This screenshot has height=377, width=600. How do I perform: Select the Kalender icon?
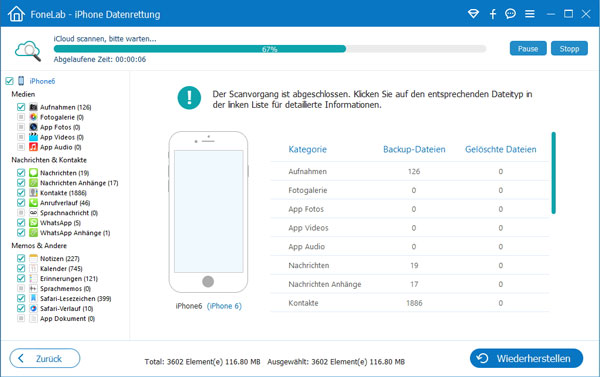pos(34,268)
